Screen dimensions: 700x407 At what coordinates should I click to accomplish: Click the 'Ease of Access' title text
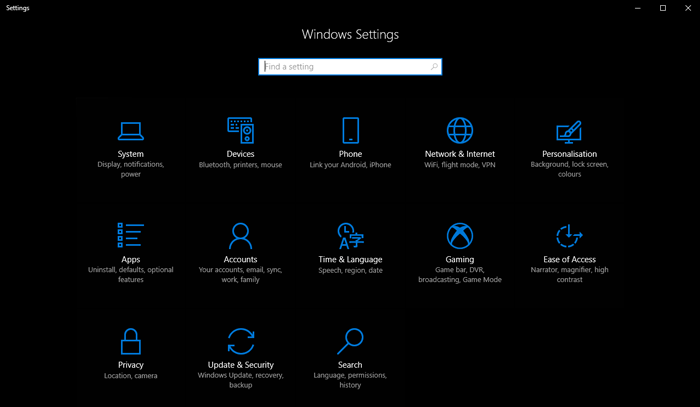569,259
